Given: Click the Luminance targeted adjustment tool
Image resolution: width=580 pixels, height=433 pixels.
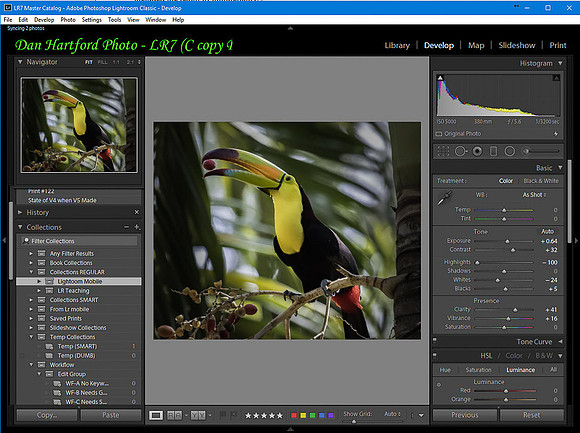Looking at the screenshot, I should click(x=439, y=385).
